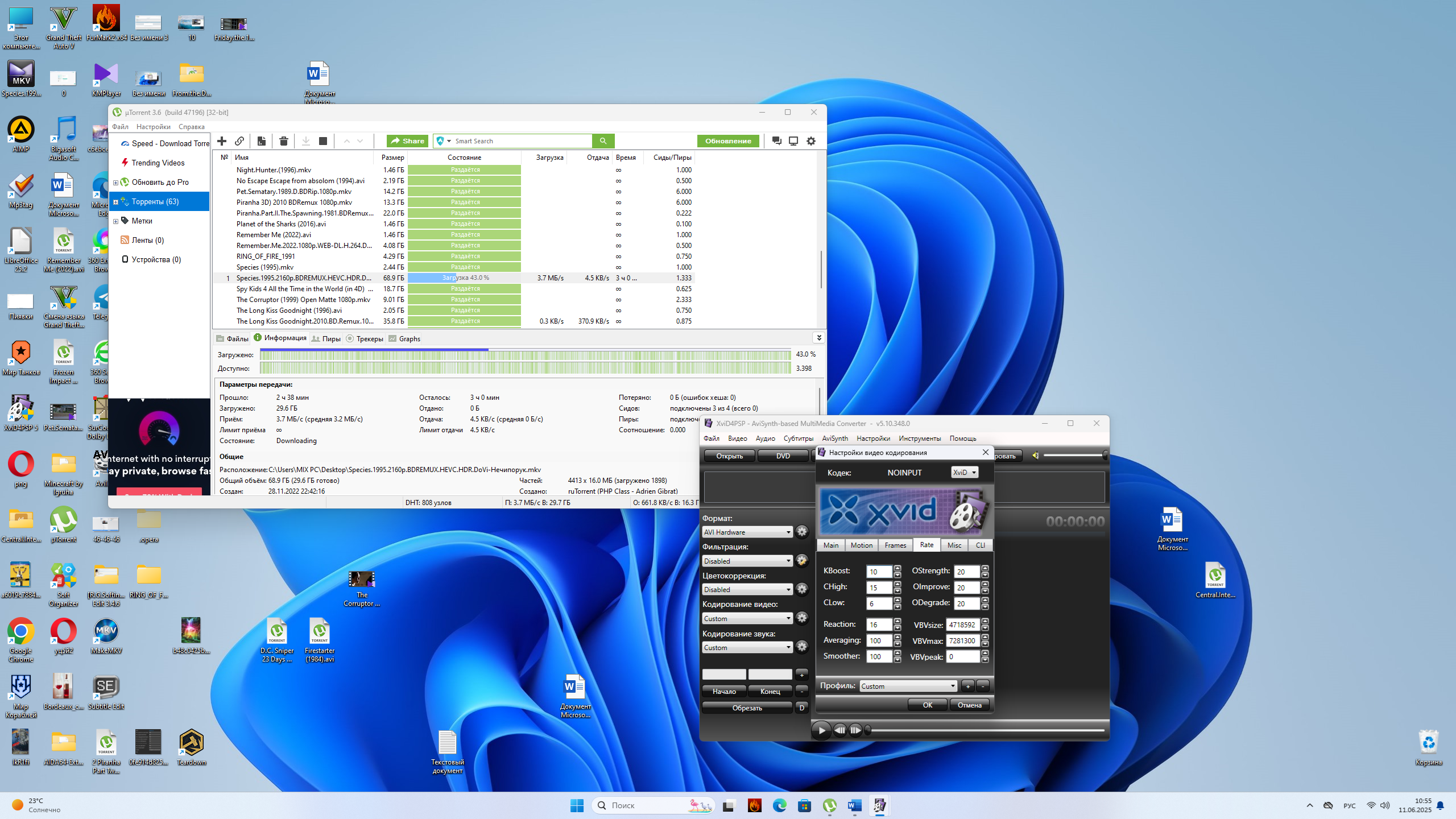Open the Профиль Custom dropdown
Screen dimensions: 1456x819
(908, 686)
